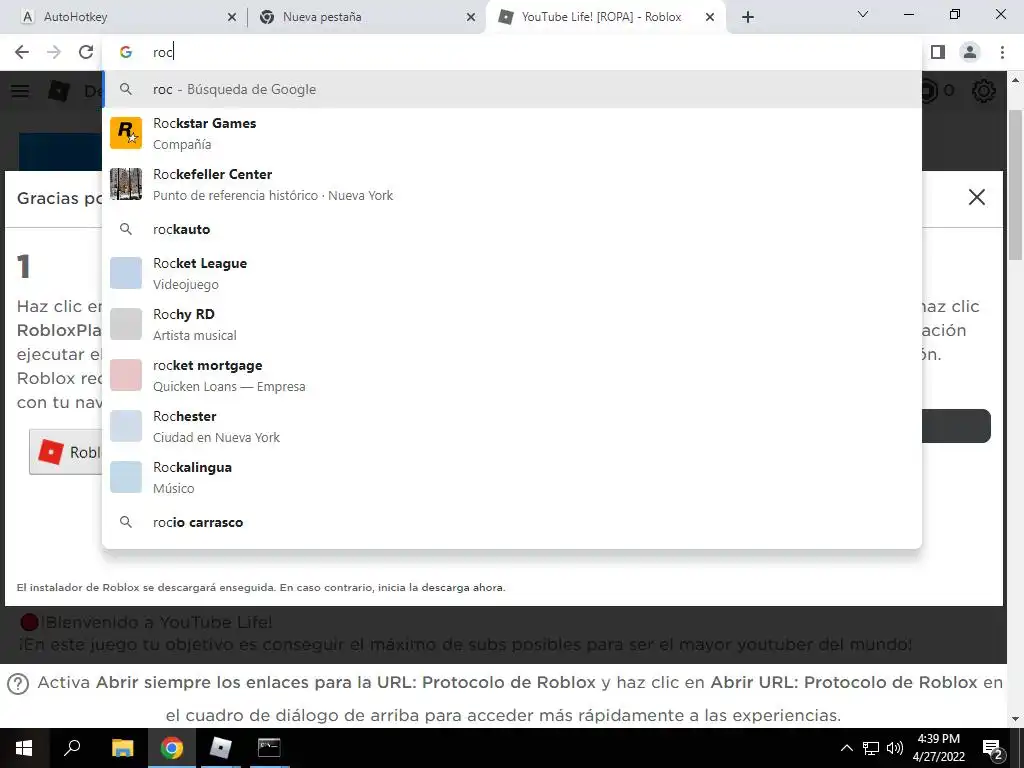Click the Rockefeller Center photo thumbnail

coord(125,184)
